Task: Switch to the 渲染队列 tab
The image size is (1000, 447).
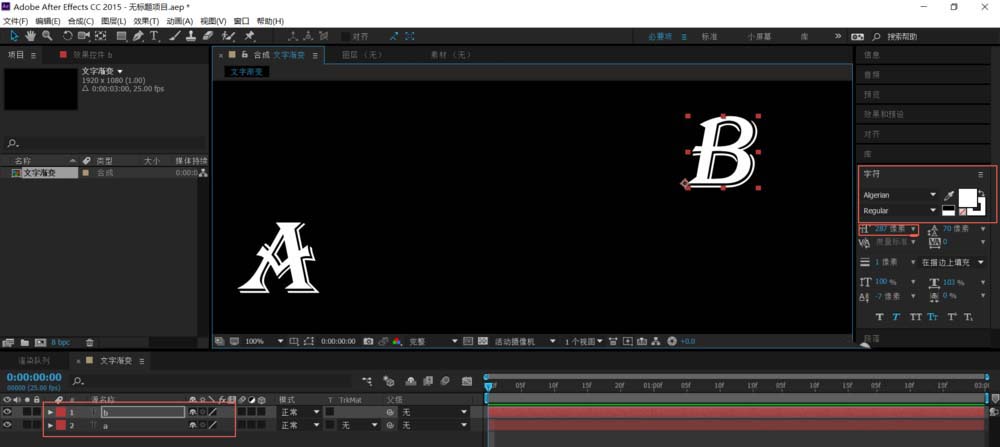Action: (x=33, y=360)
